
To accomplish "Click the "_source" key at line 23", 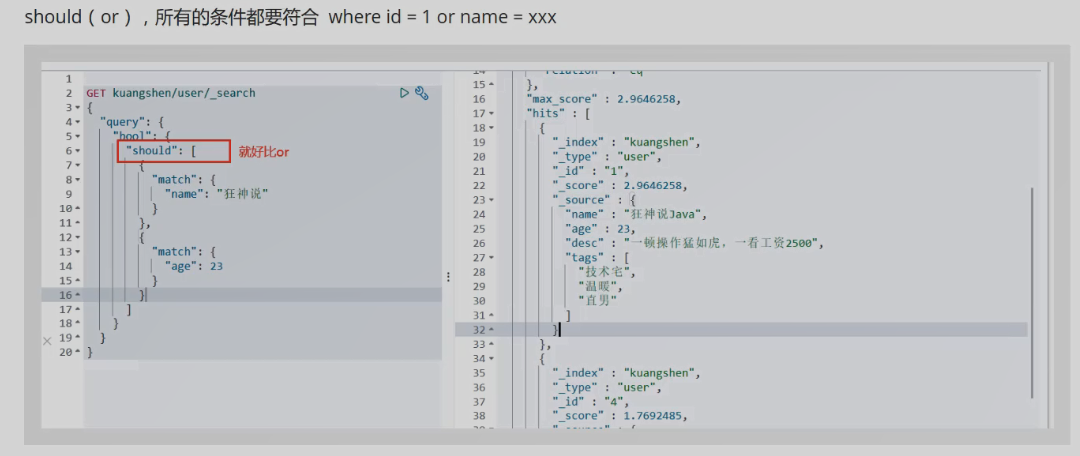I will (583, 200).
